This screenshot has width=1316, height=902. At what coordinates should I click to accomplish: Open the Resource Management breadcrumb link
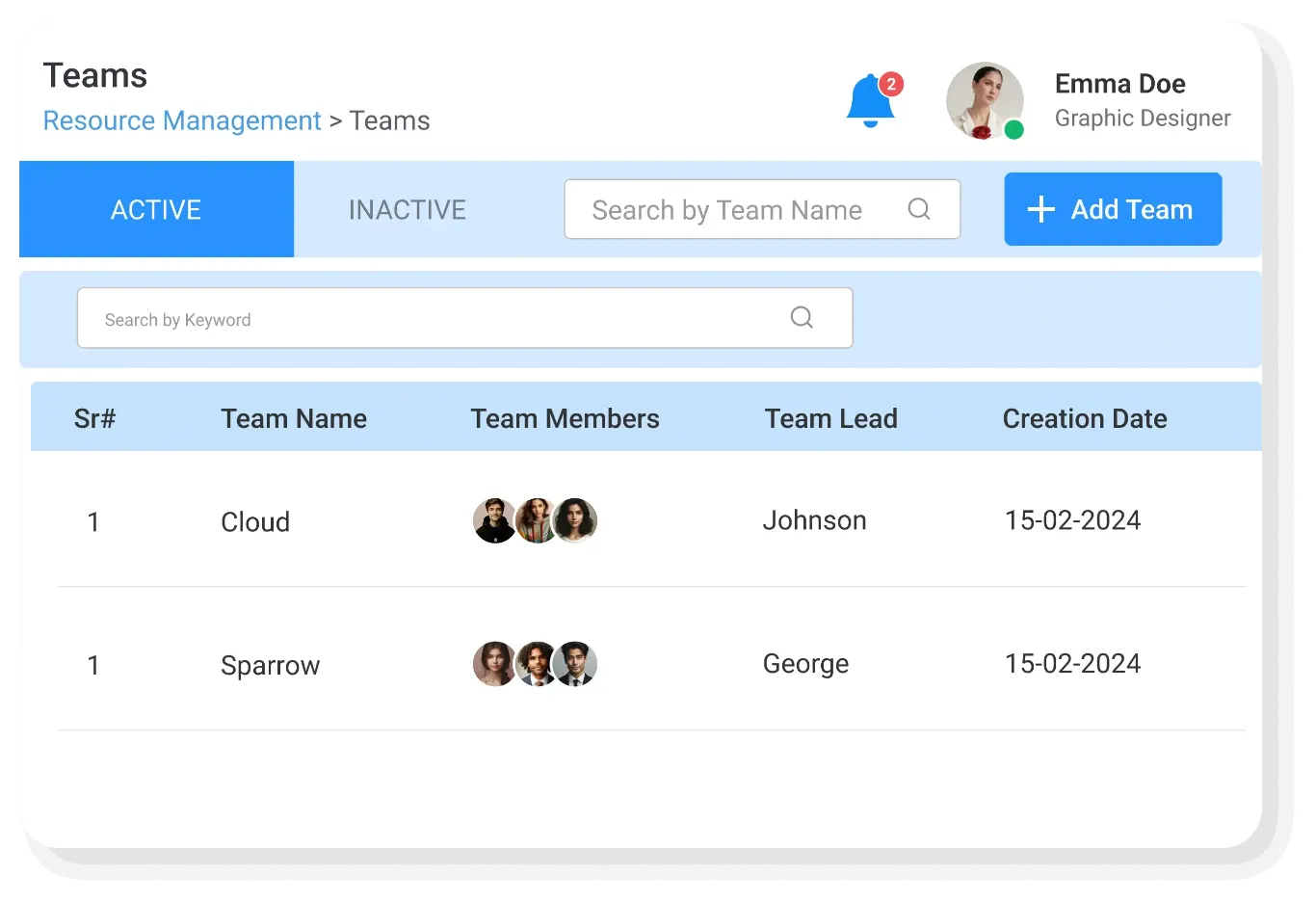click(182, 120)
